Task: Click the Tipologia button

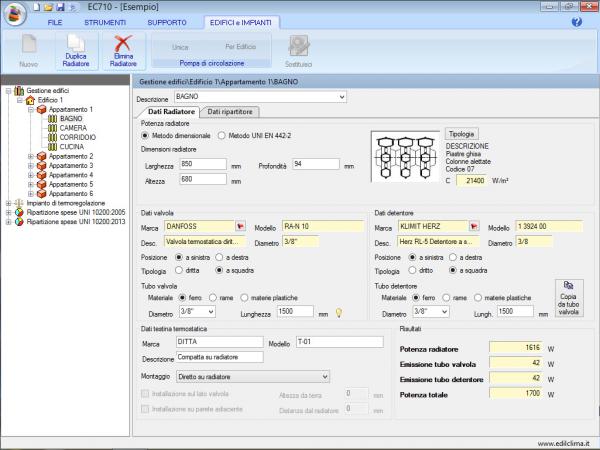Action: [x=462, y=133]
